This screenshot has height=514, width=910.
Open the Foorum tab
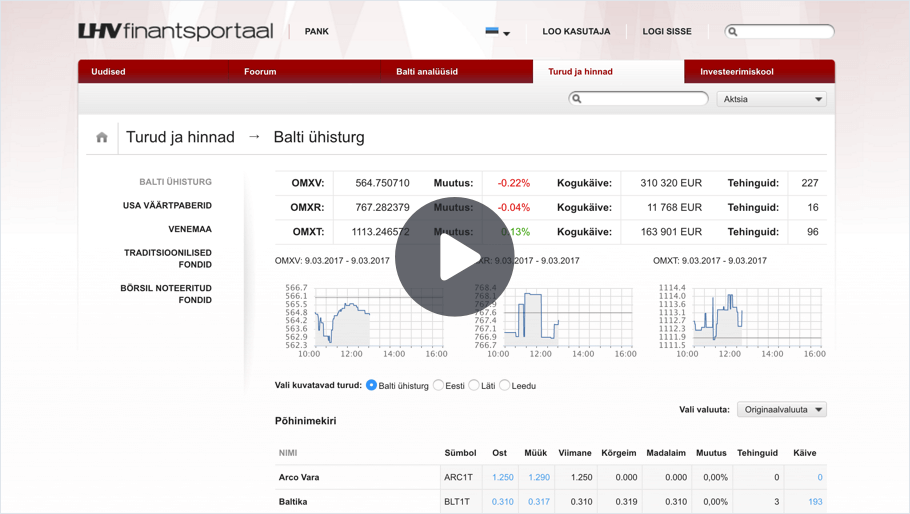305,71
